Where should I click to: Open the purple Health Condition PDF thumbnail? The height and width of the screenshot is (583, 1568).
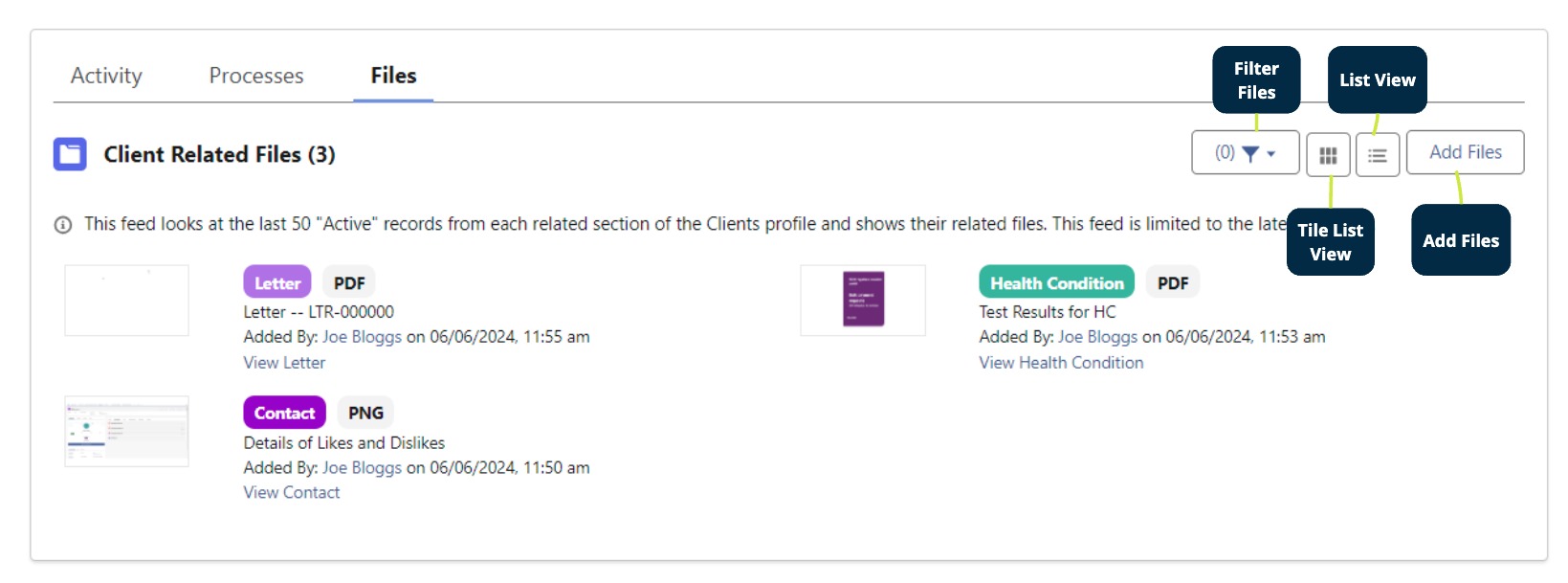[863, 300]
